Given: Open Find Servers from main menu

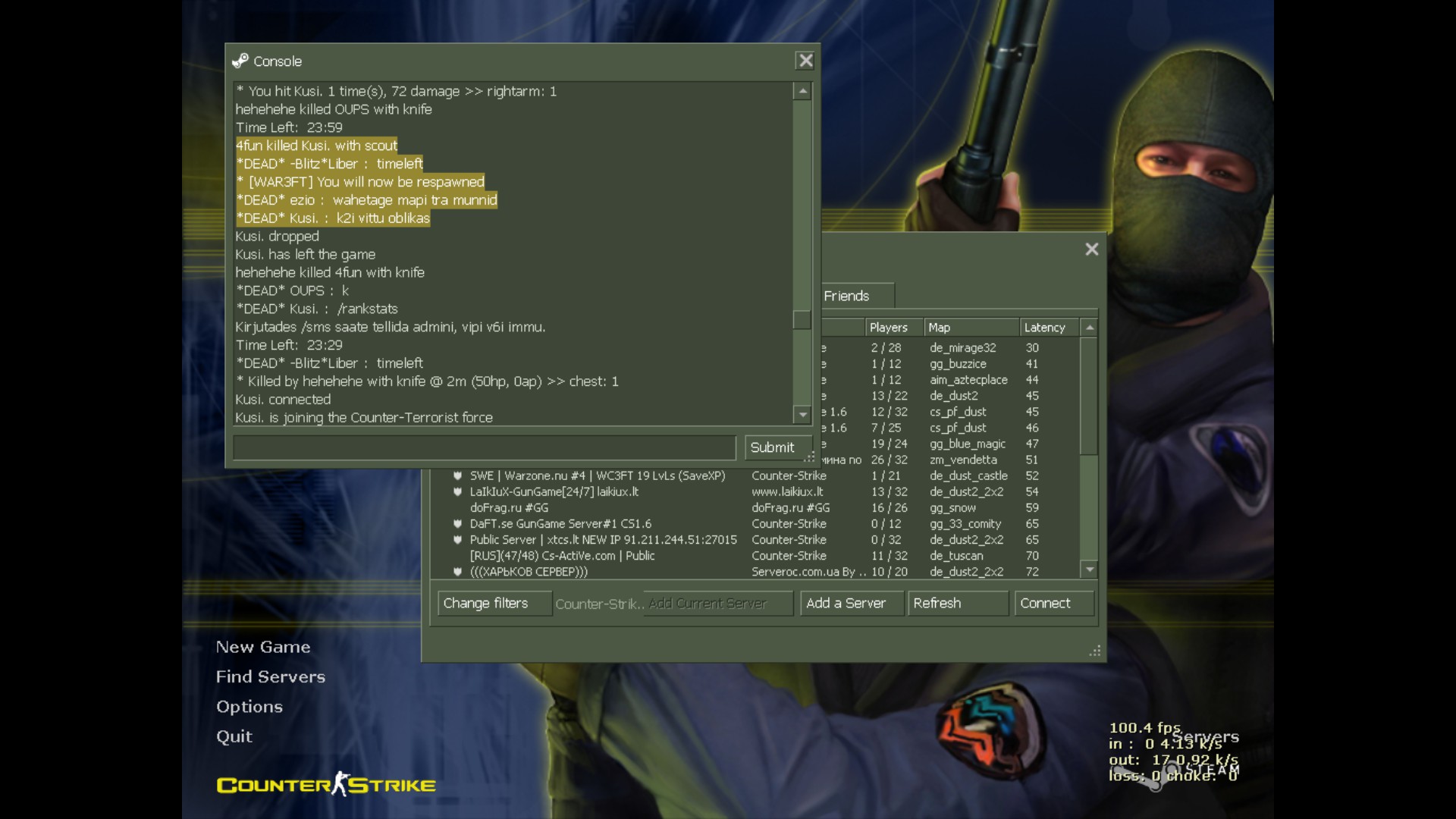Looking at the screenshot, I should 271,676.
